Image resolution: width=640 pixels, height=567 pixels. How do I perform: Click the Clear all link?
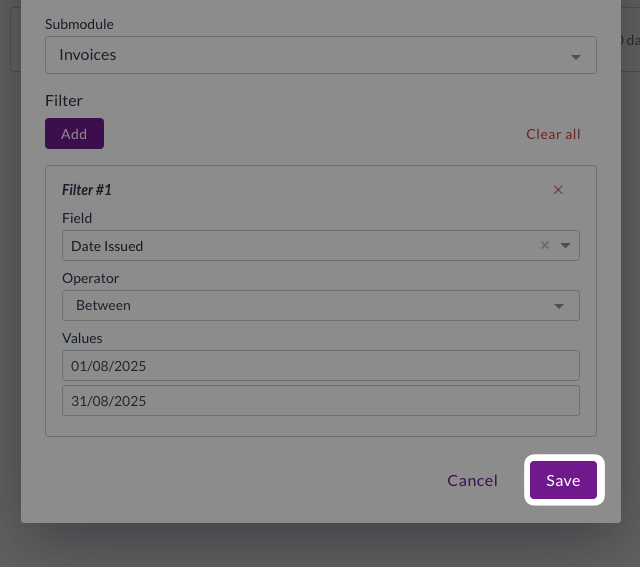553,134
